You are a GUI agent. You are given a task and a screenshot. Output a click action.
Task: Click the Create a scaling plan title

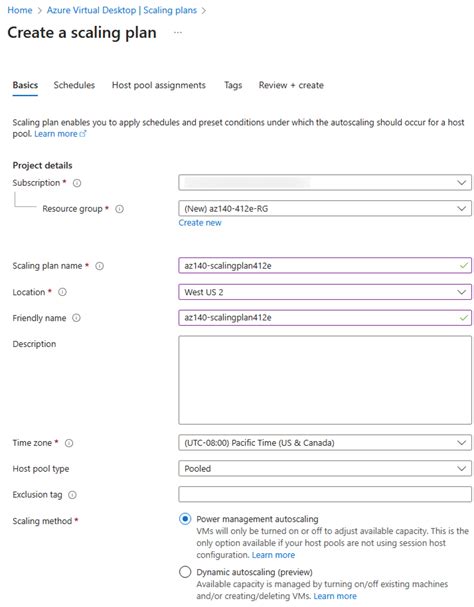tap(82, 33)
